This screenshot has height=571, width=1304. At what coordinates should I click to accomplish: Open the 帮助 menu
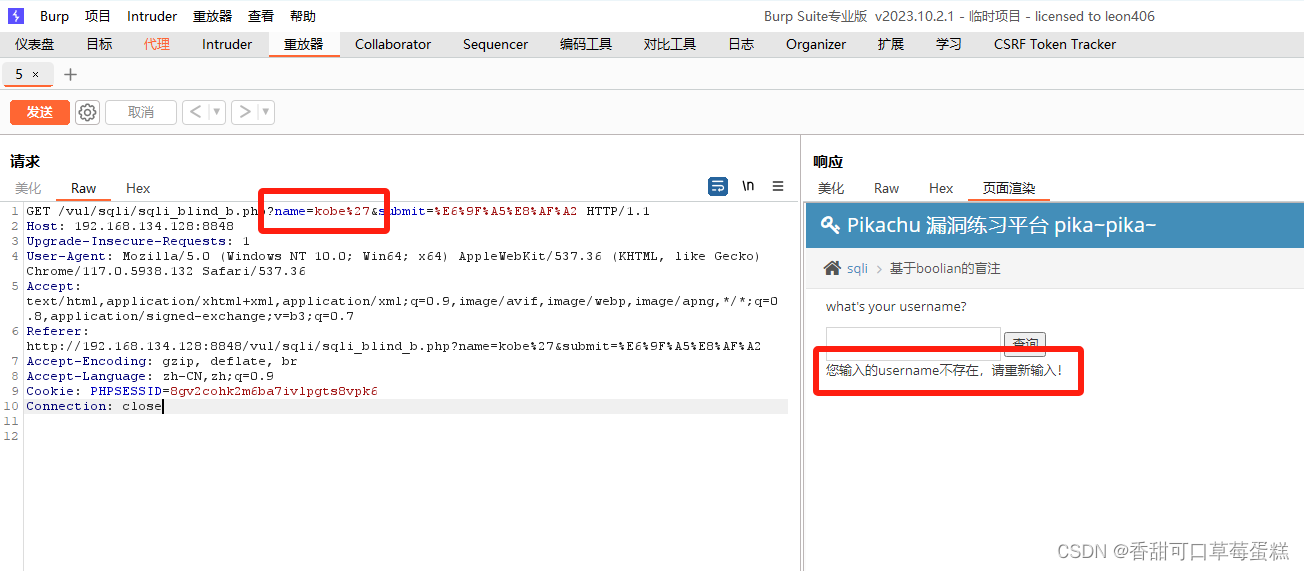(x=302, y=16)
